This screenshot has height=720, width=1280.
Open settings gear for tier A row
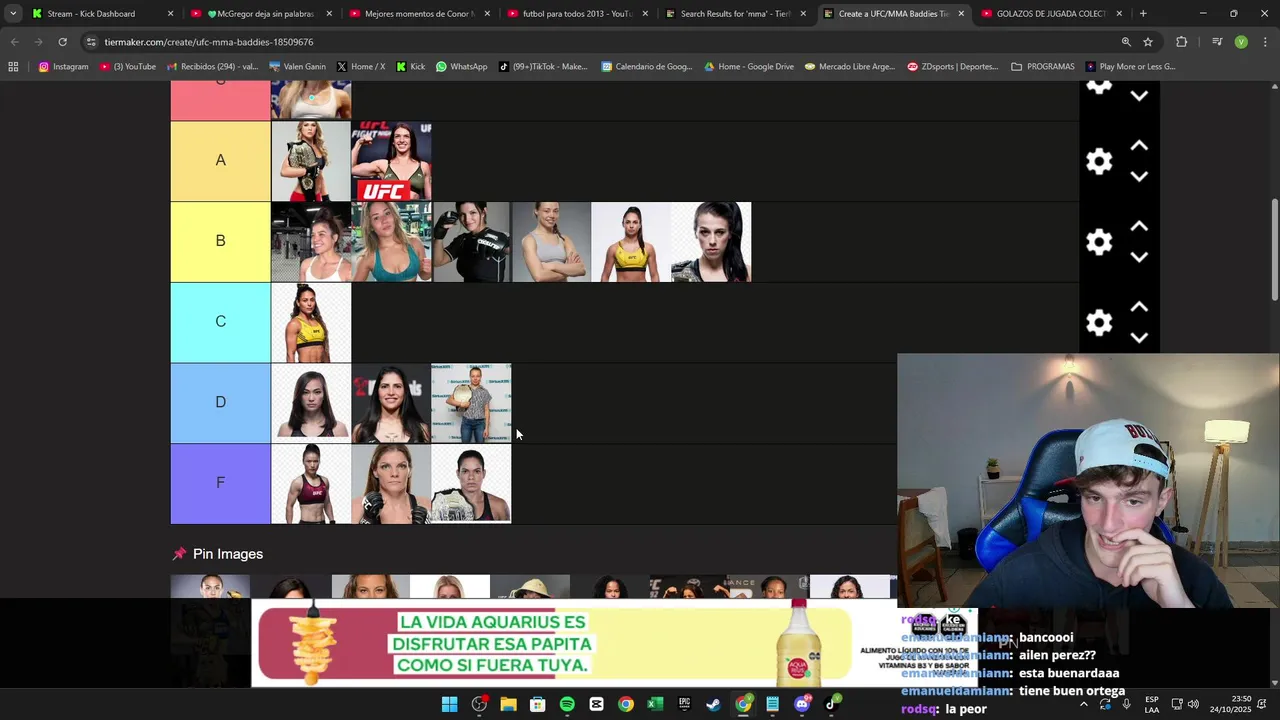1099,162
